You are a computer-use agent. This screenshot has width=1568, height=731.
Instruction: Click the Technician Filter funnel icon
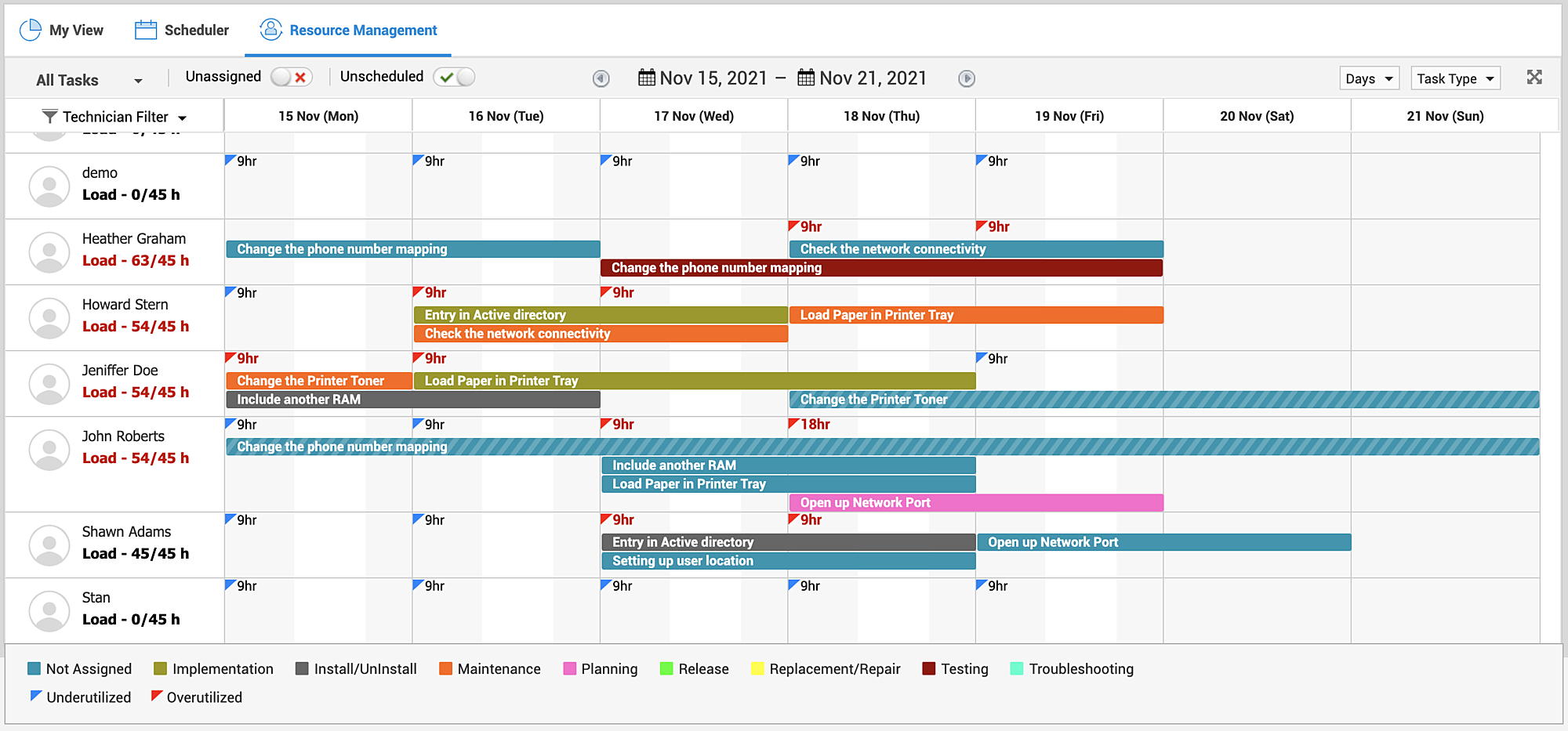49,116
